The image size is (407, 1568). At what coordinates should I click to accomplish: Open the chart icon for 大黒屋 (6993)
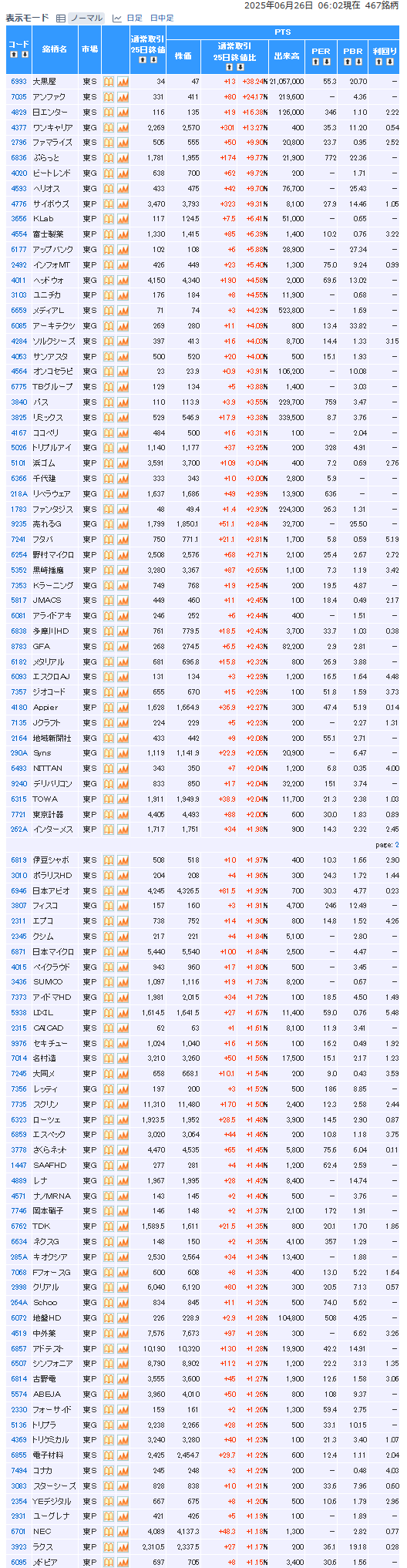pyautogui.click(x=123, y=82)
